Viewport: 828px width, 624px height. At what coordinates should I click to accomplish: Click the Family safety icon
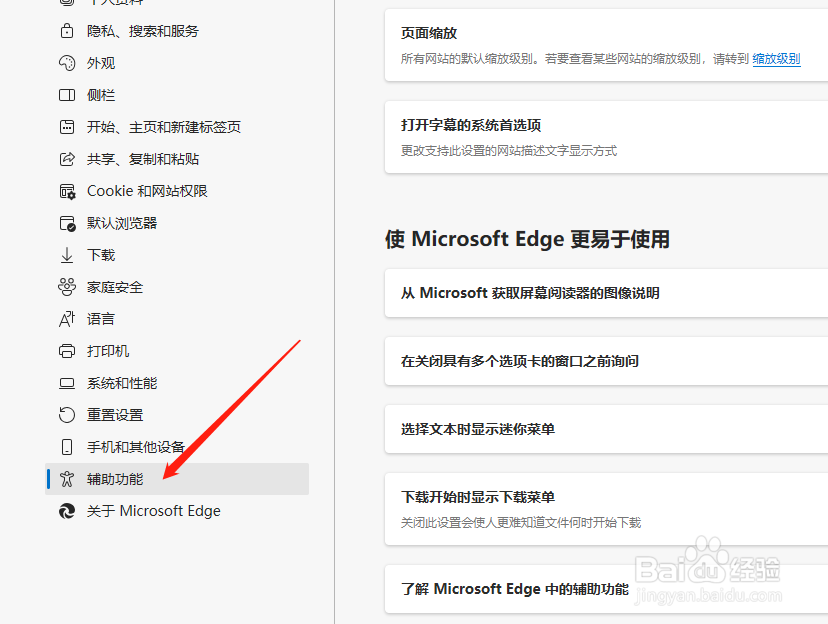pos(67,287)
